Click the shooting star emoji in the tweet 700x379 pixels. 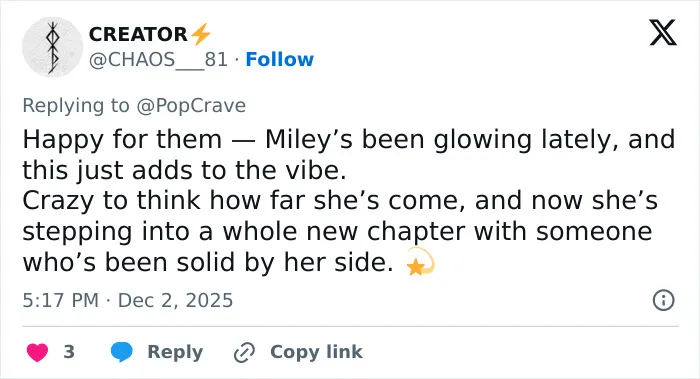(420, 262)
